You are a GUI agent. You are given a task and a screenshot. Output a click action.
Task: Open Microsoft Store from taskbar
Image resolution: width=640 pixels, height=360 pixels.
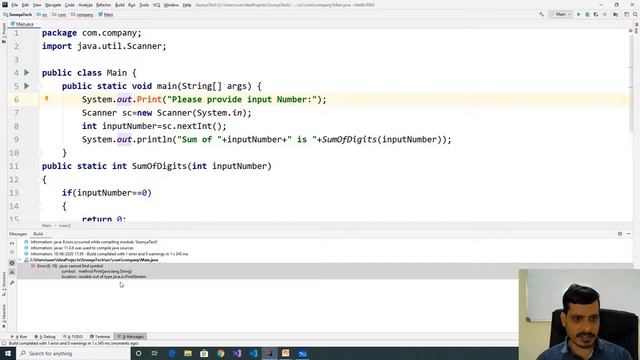click(x=204, y=353)
